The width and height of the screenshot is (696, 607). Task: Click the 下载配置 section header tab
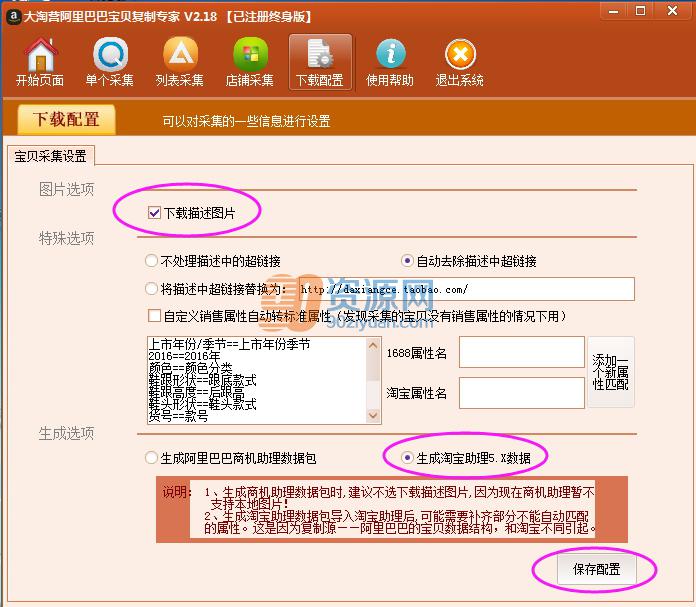[66, 119]
